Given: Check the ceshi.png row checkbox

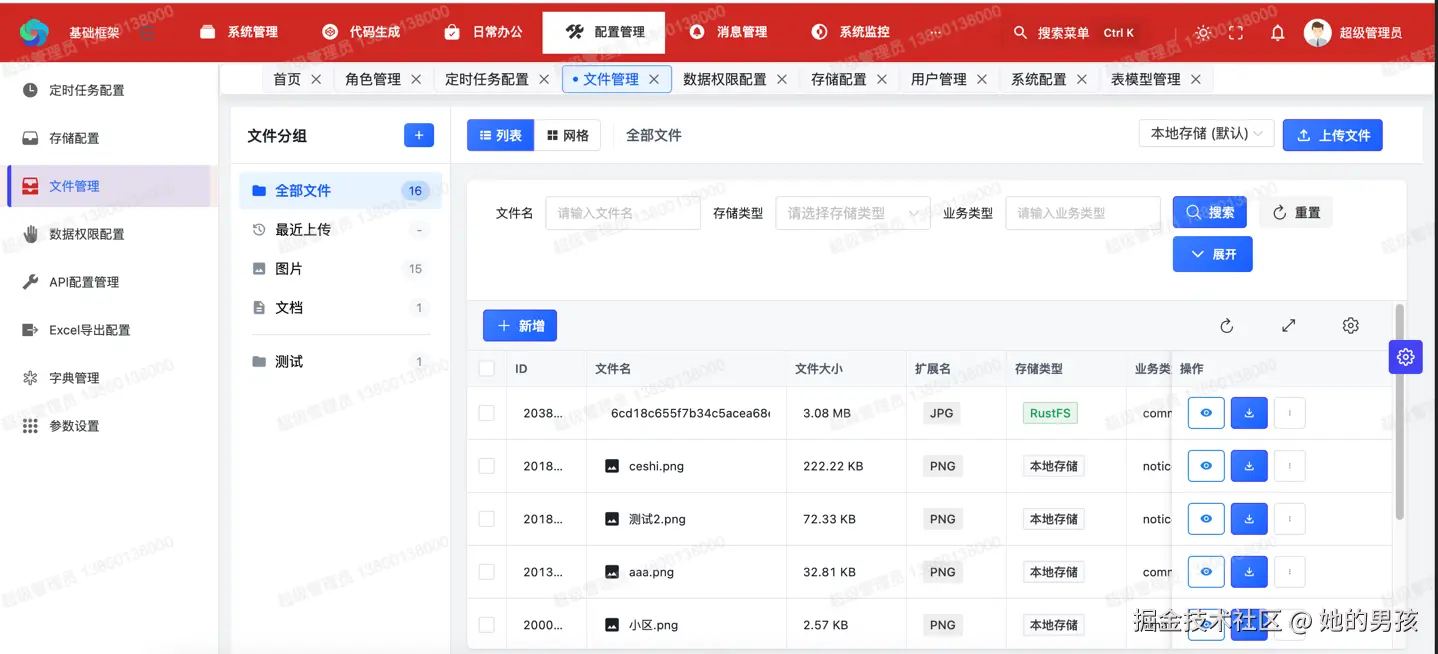Looking at the screenshot, I should [x=487, y=466].
